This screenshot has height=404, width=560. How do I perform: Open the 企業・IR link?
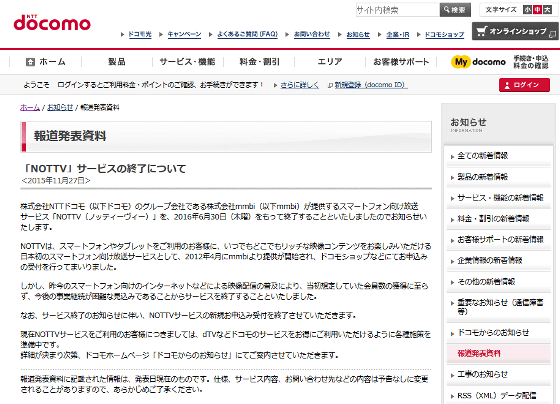click(398, 34)
